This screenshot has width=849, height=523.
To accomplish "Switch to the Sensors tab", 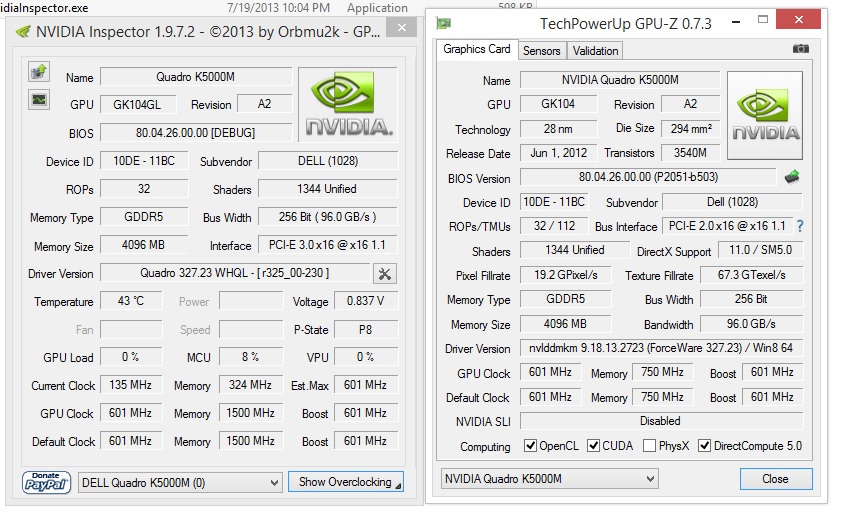I will pyautogui.click(x=541, y=51).
